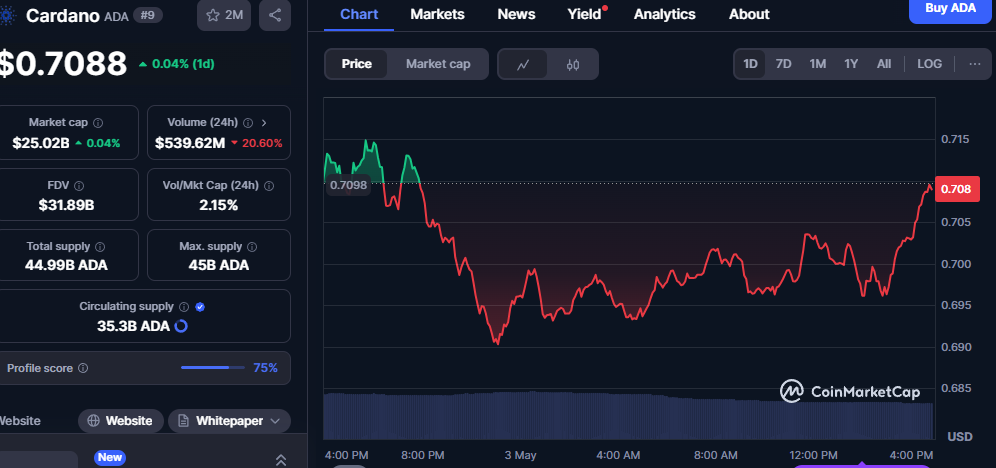The width and height of the screenshot is (996, 468).
Task: Open the Analytics tab
Action: pyautogui.click(x=664, y=14)
